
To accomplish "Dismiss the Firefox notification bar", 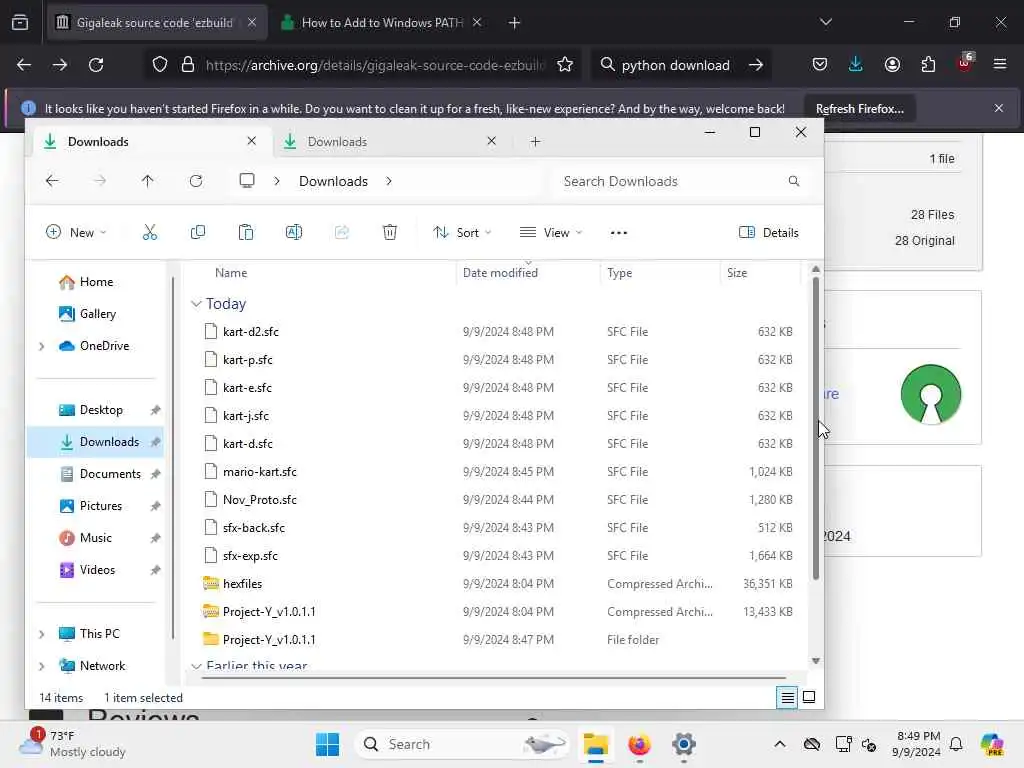I will tap(999, 108).
